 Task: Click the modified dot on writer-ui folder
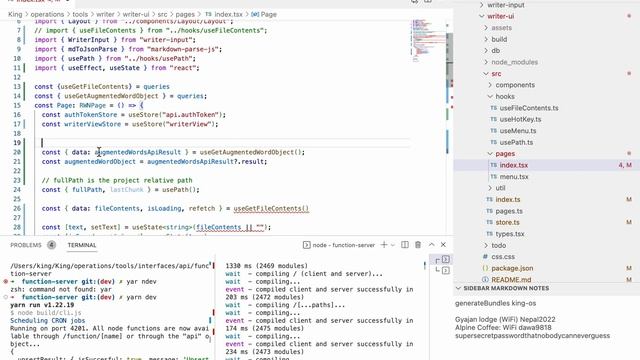pos(629,16)
